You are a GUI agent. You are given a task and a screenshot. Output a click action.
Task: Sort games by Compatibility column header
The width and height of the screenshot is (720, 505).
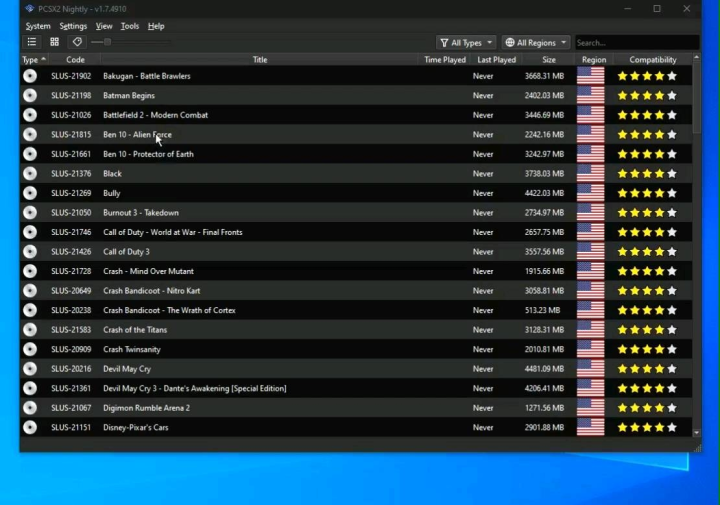tap(652, 60)
